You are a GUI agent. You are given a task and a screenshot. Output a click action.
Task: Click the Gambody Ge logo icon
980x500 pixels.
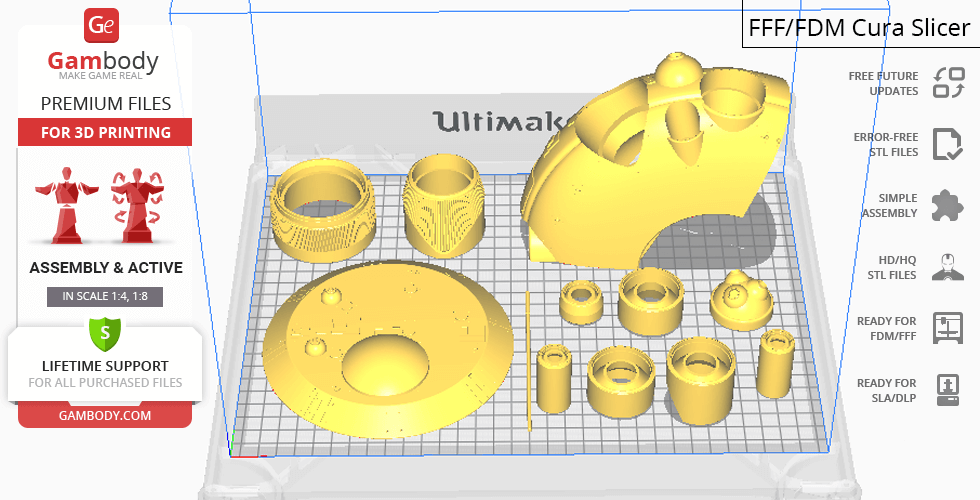tap(103, 24)
